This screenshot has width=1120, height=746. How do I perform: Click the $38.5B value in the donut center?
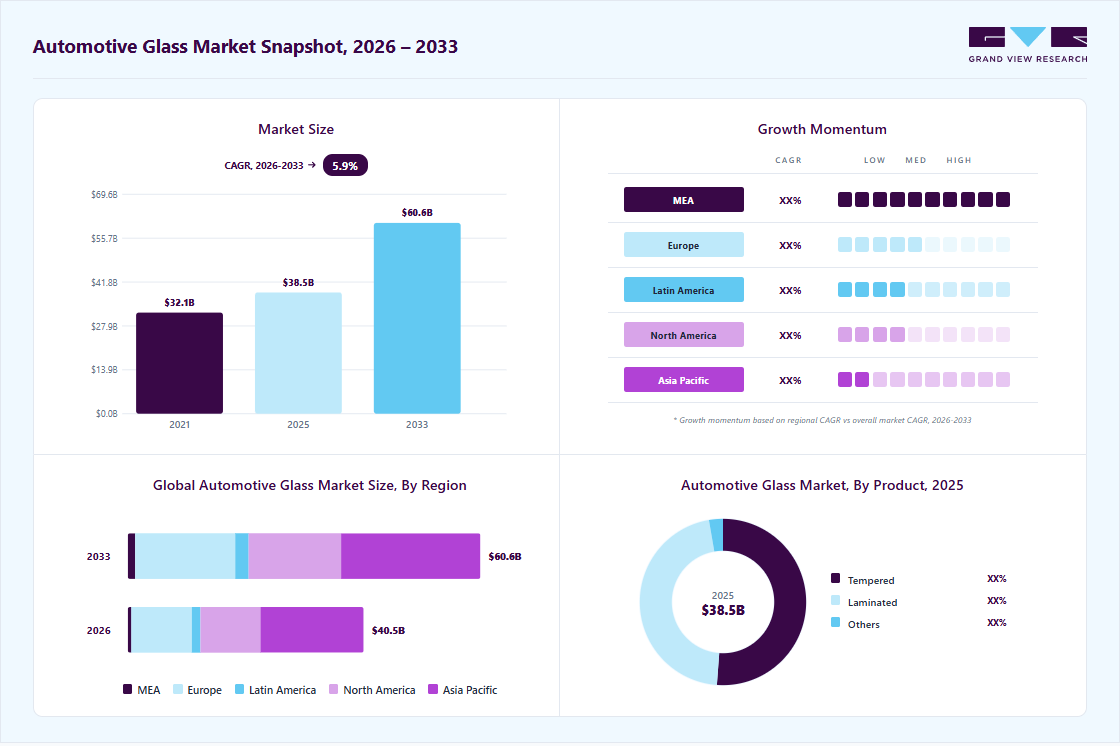[723, 610]
